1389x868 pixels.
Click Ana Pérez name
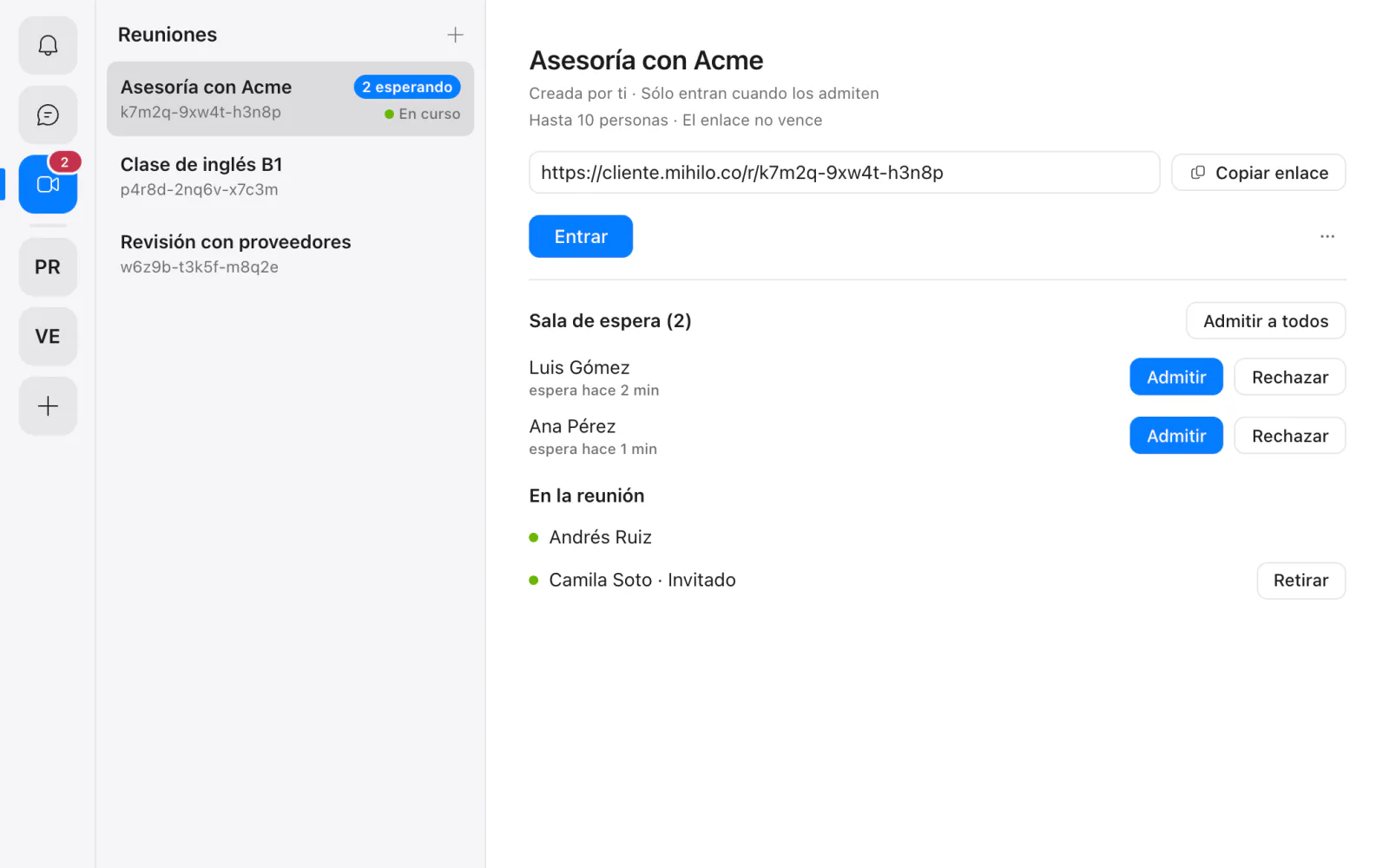[x=572, y=426]
